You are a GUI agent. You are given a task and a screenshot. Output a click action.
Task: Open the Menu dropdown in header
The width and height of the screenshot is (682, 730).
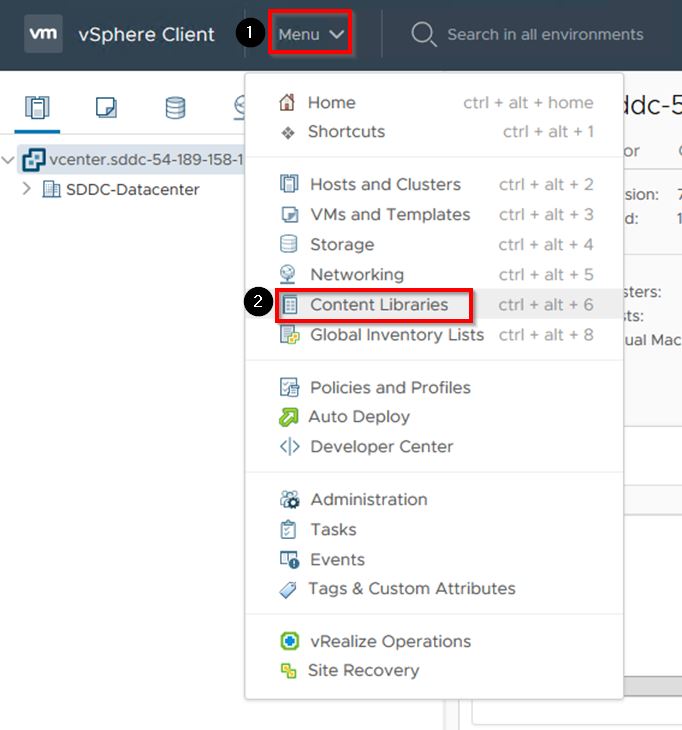(311, 34)
